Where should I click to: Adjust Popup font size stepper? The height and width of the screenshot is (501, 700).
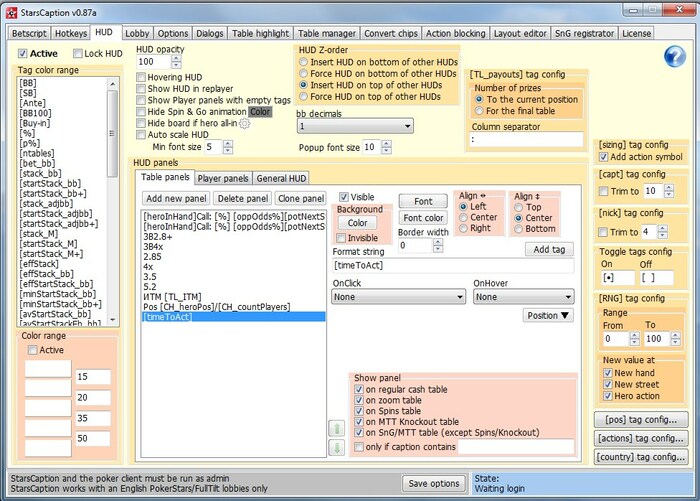pyautogui.click(x=387, y=147)
